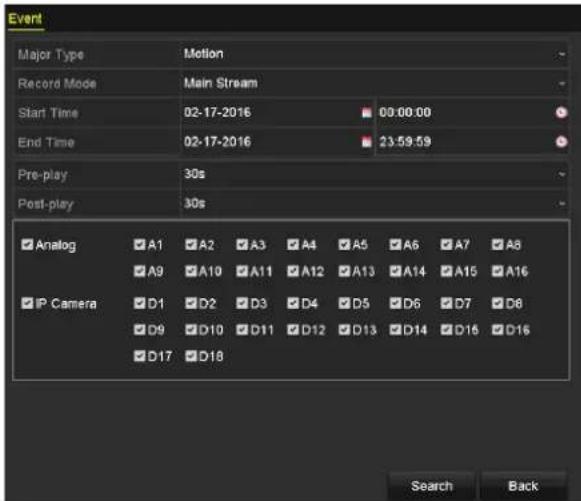Expand the Record Mode dropdown showing Main Stream
This screenshot has width=581, height=501.
click(x=375, y=83)
